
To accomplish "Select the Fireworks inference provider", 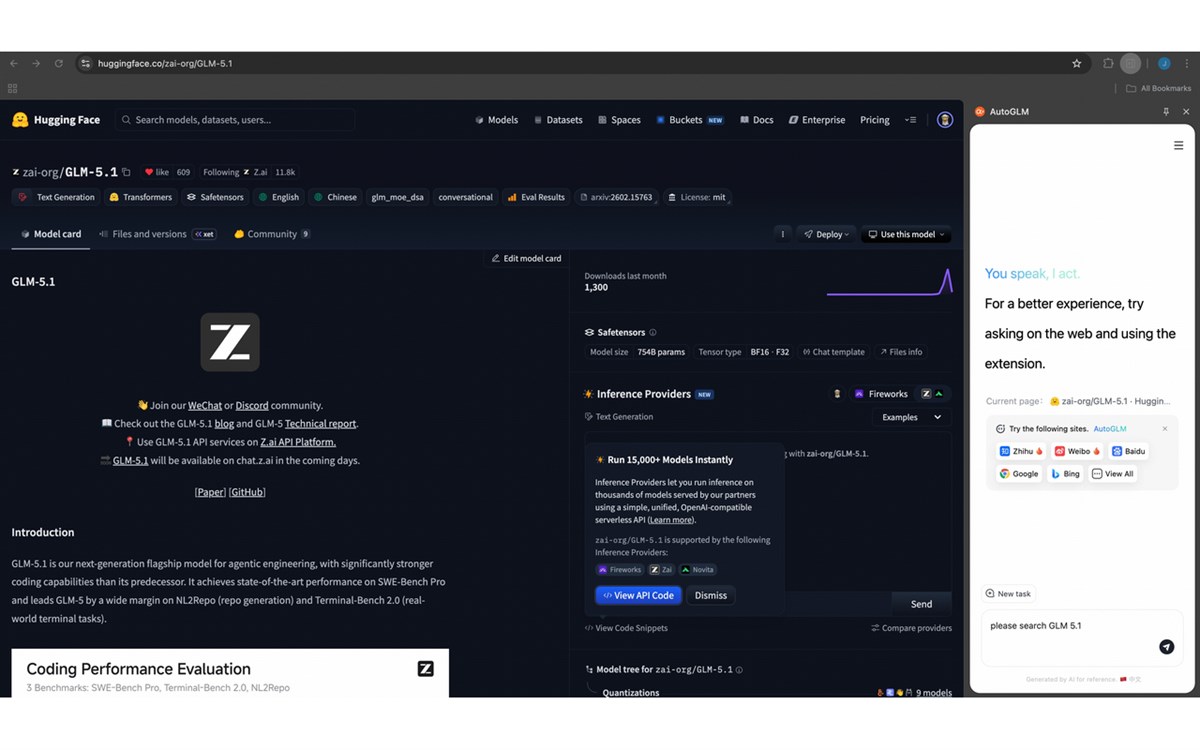I will pos(881,394).
